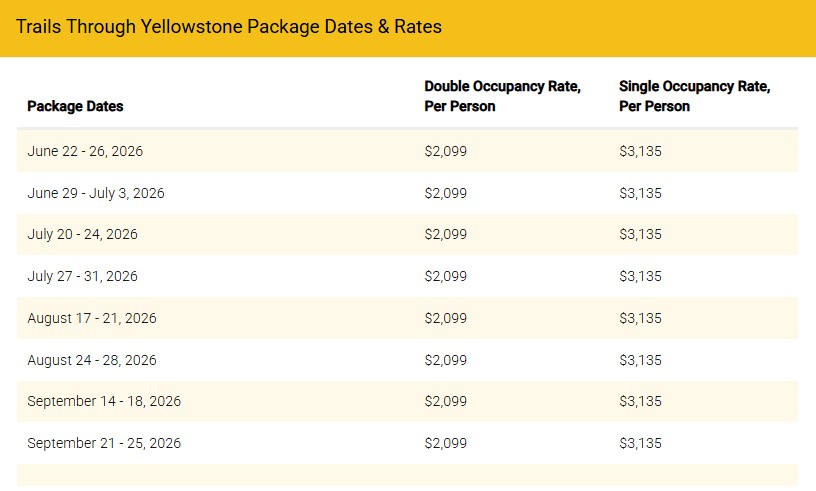Screen dimensions: 816x491
Task: Choose the June 29 - July 3 package
Action: click(x=96, y=193)
